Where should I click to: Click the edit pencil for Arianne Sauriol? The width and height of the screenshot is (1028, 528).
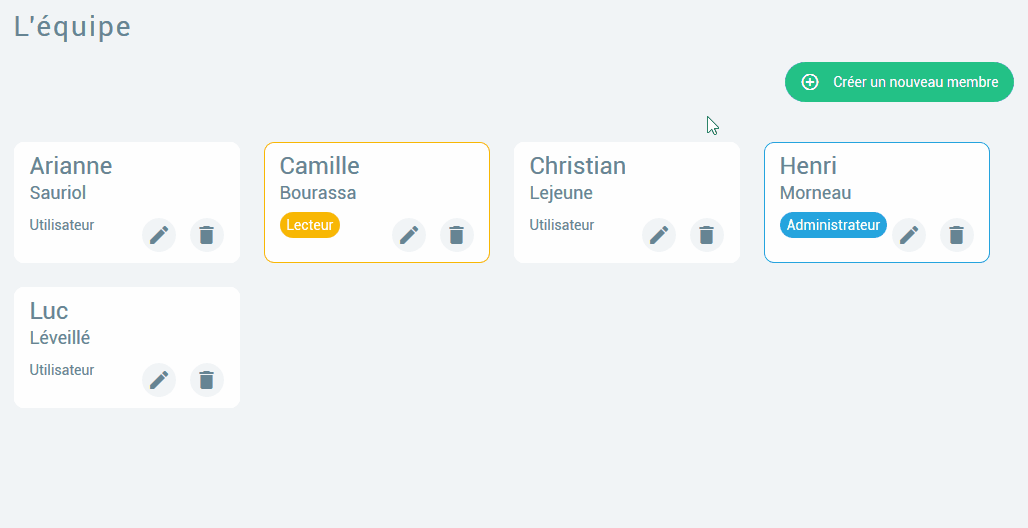(159, 235)
